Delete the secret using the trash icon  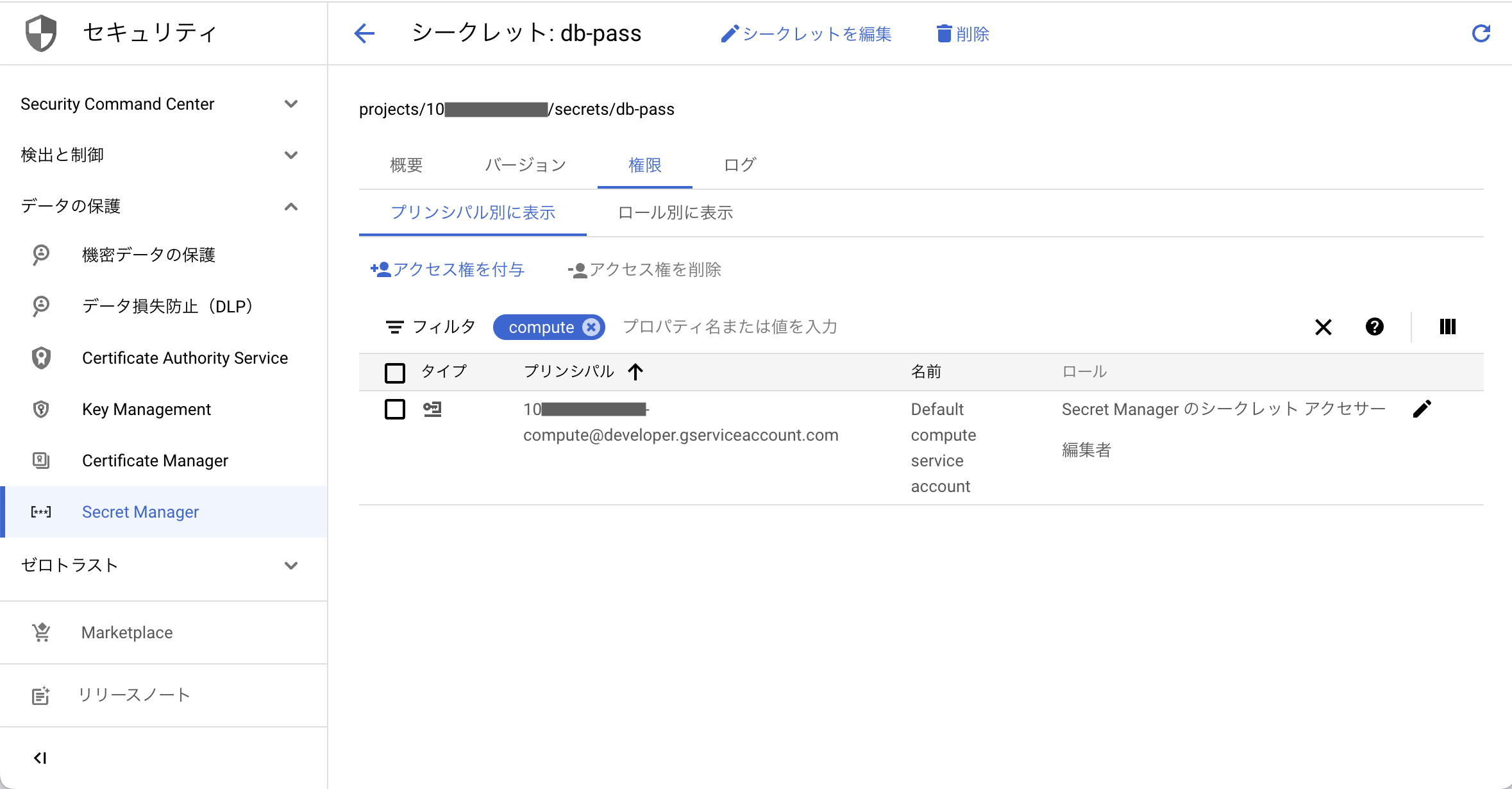click(962, 34)
